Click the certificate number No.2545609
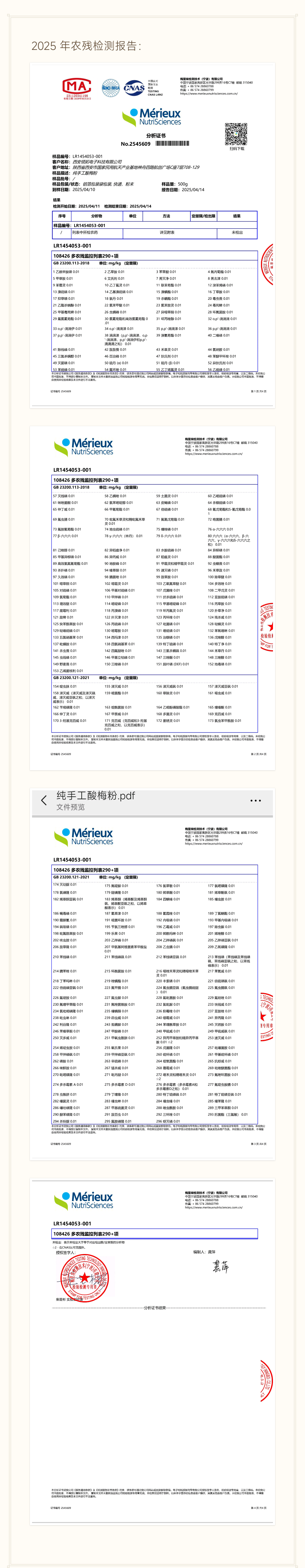The image size is (305, 1568). 136,144
